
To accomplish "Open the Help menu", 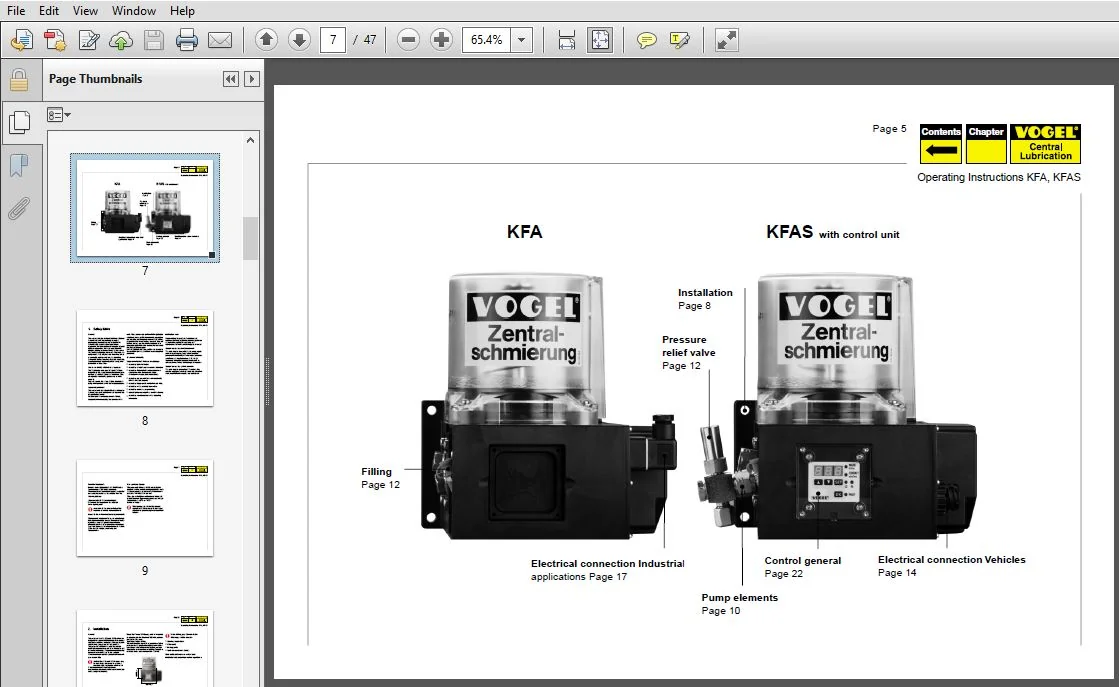I will 182,11.
